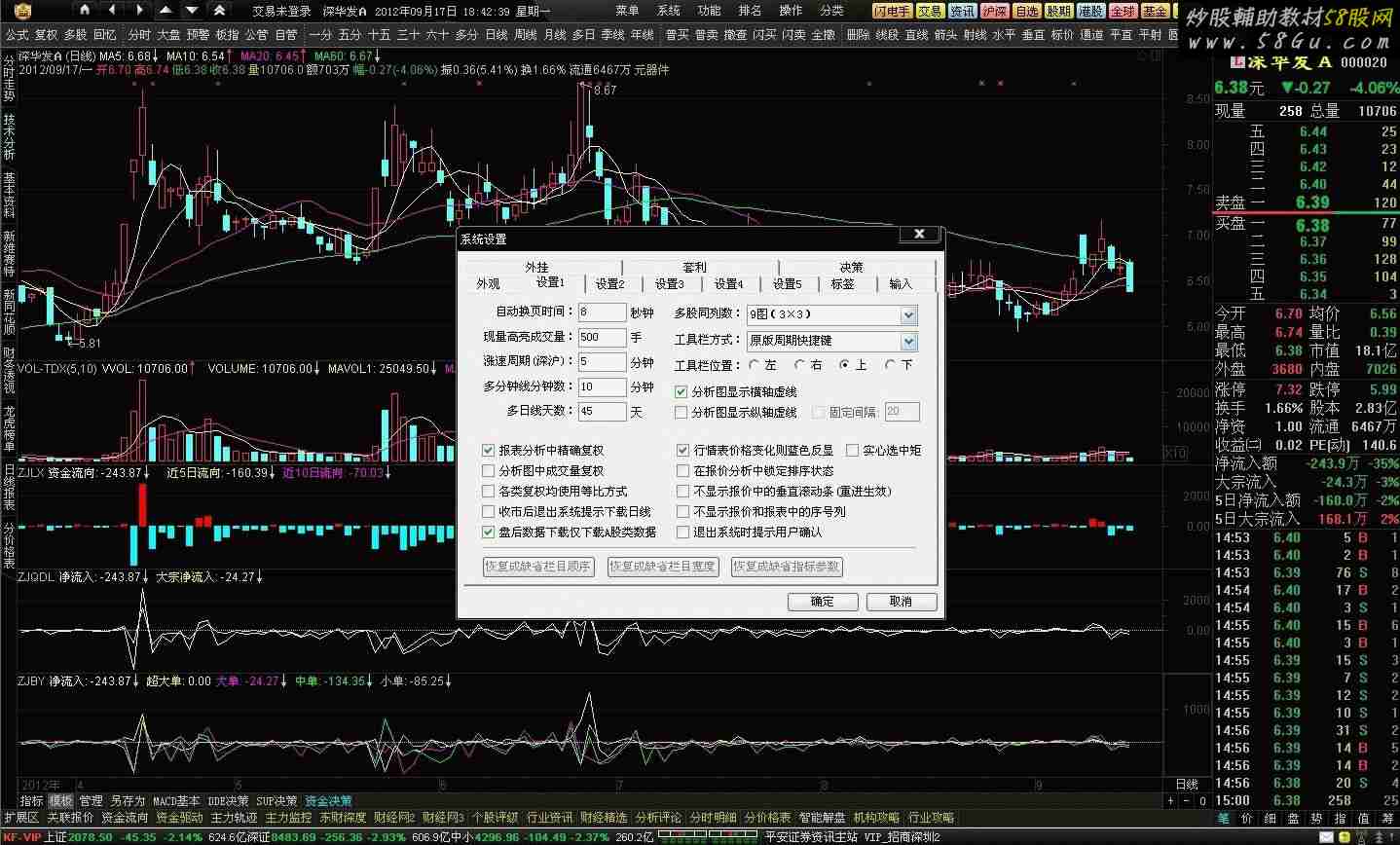Click 恢复成缺省指标参数 button
The height and width of the screenshot is (845, 1400).
pos(787,567)
